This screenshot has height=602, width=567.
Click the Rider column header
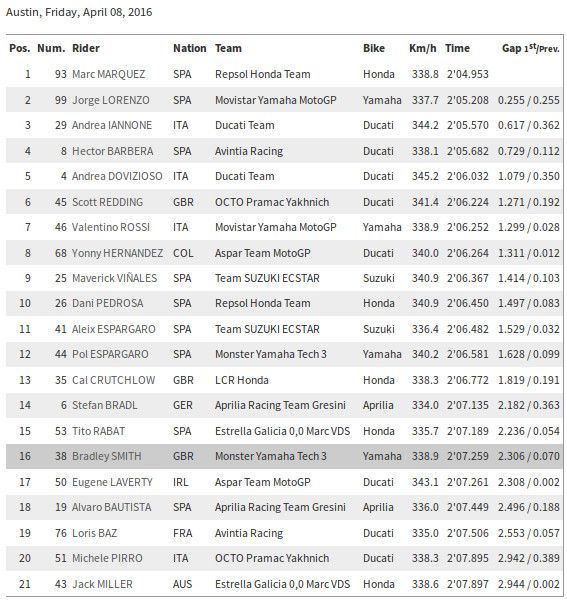(x=86, y=48)
